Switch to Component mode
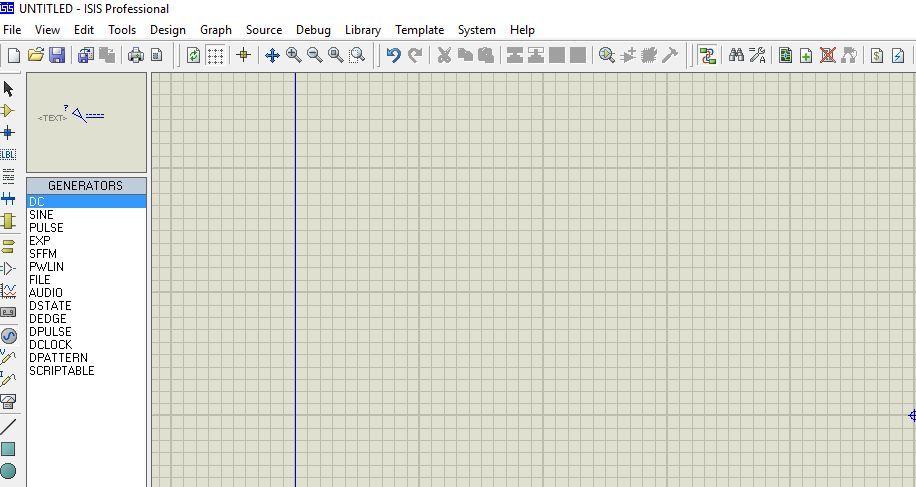Screen dimensions: 916x487 coord(8,110)
